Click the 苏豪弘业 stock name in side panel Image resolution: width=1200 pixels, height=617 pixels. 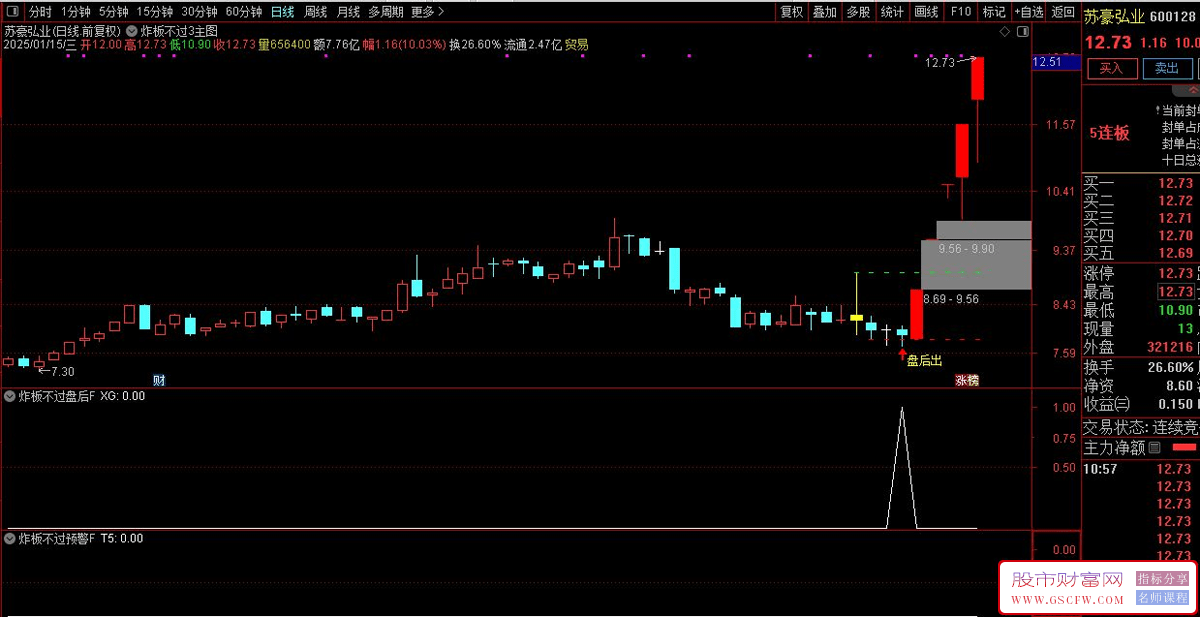click(x=1115, y=16)
